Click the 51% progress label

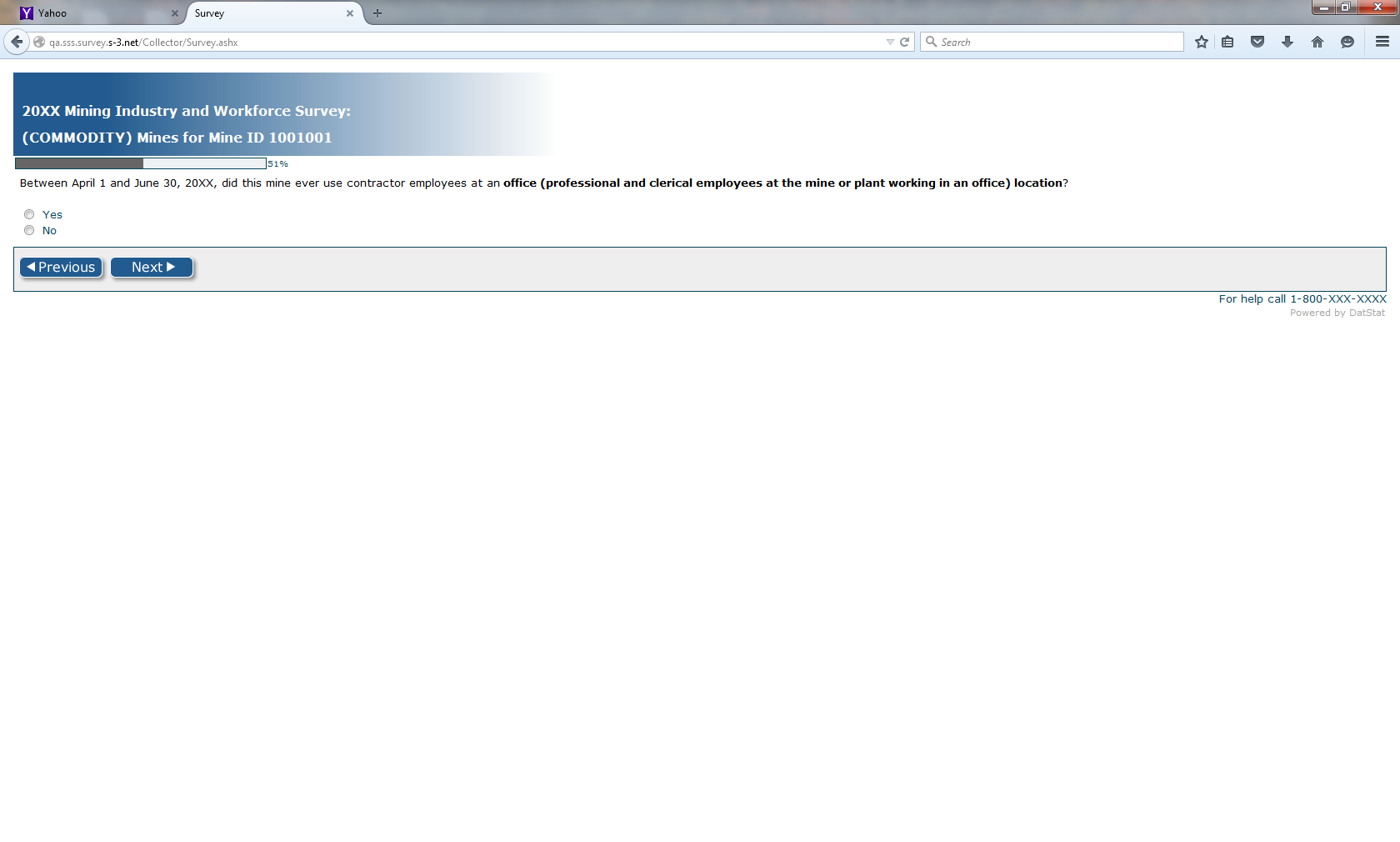click(278, 164)
